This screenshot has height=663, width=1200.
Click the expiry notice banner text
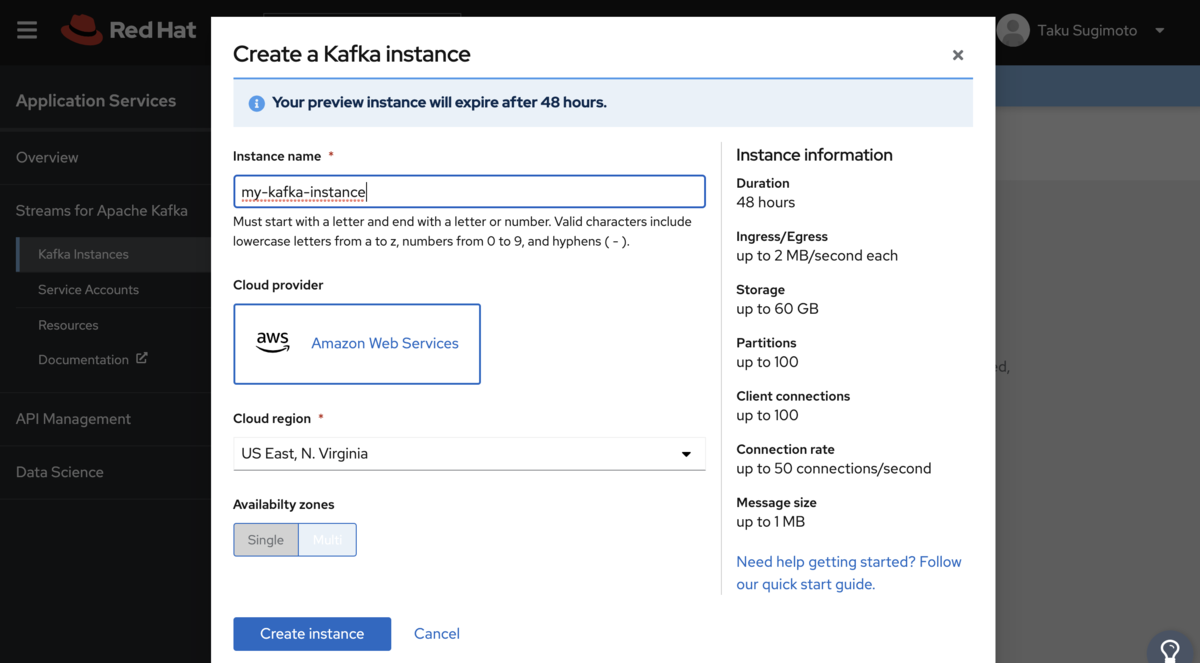point(439,102)
